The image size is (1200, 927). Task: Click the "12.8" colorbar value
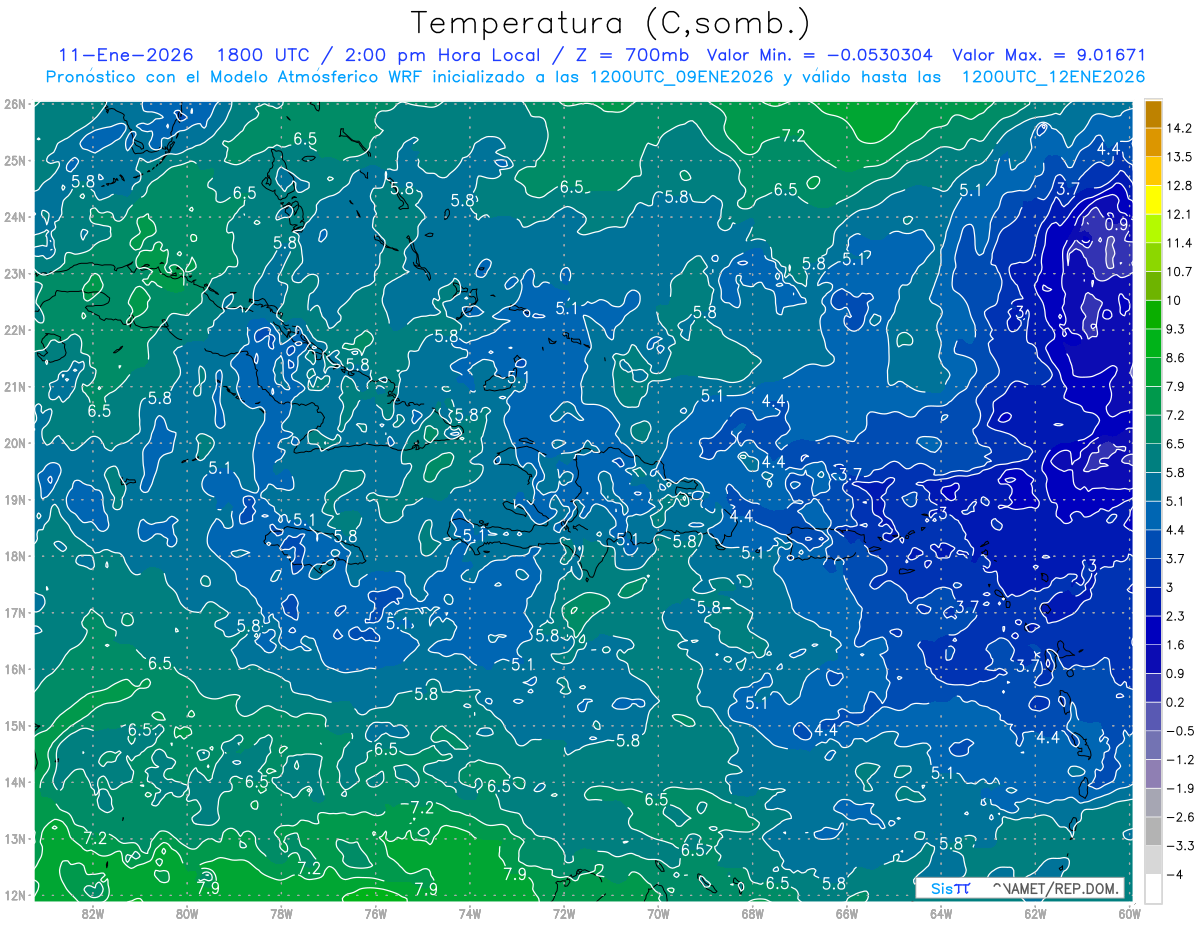point(1179,186)
